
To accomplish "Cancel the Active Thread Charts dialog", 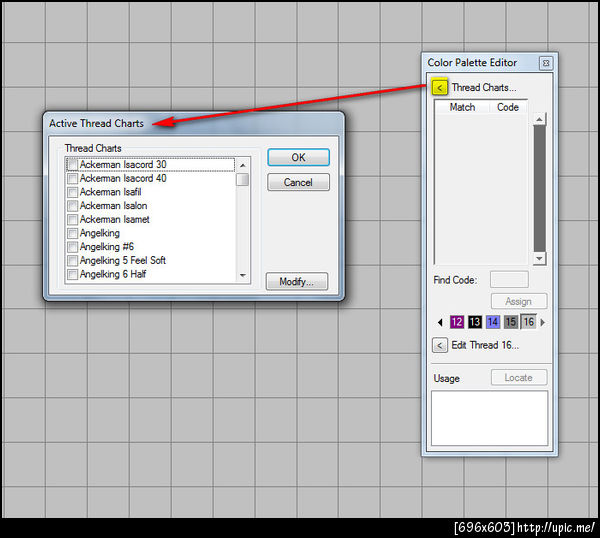I will pyautogui.click(x=298, y=182).
